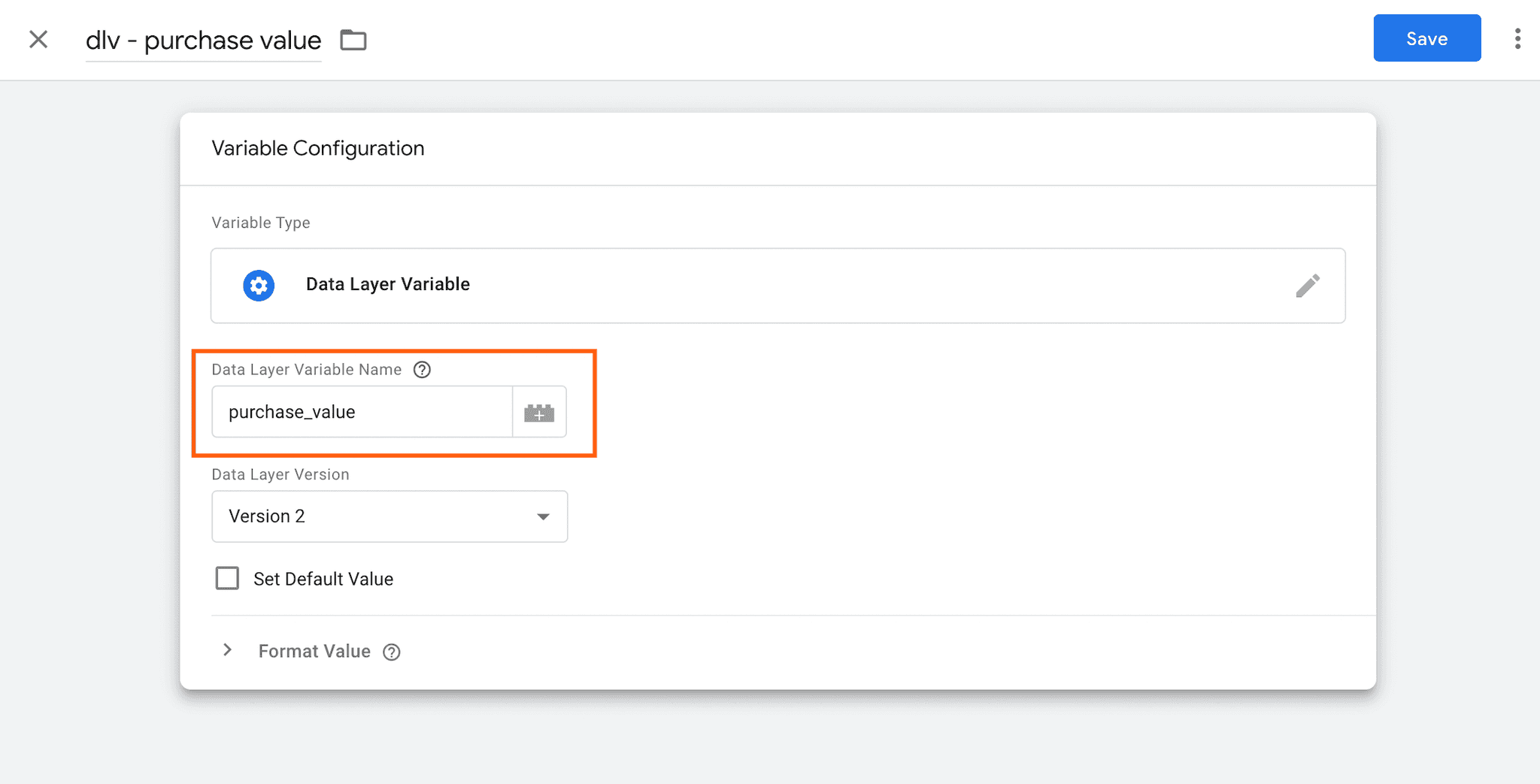This screenshot has width=1540, height=784.
Task: Select the Variable Configuration header
Action: (318, 148)
